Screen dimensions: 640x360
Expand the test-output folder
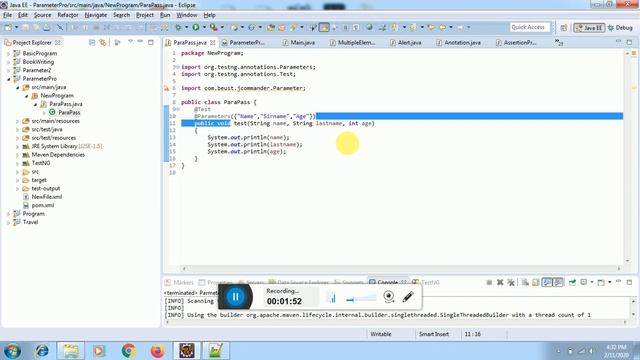point(18,189)
